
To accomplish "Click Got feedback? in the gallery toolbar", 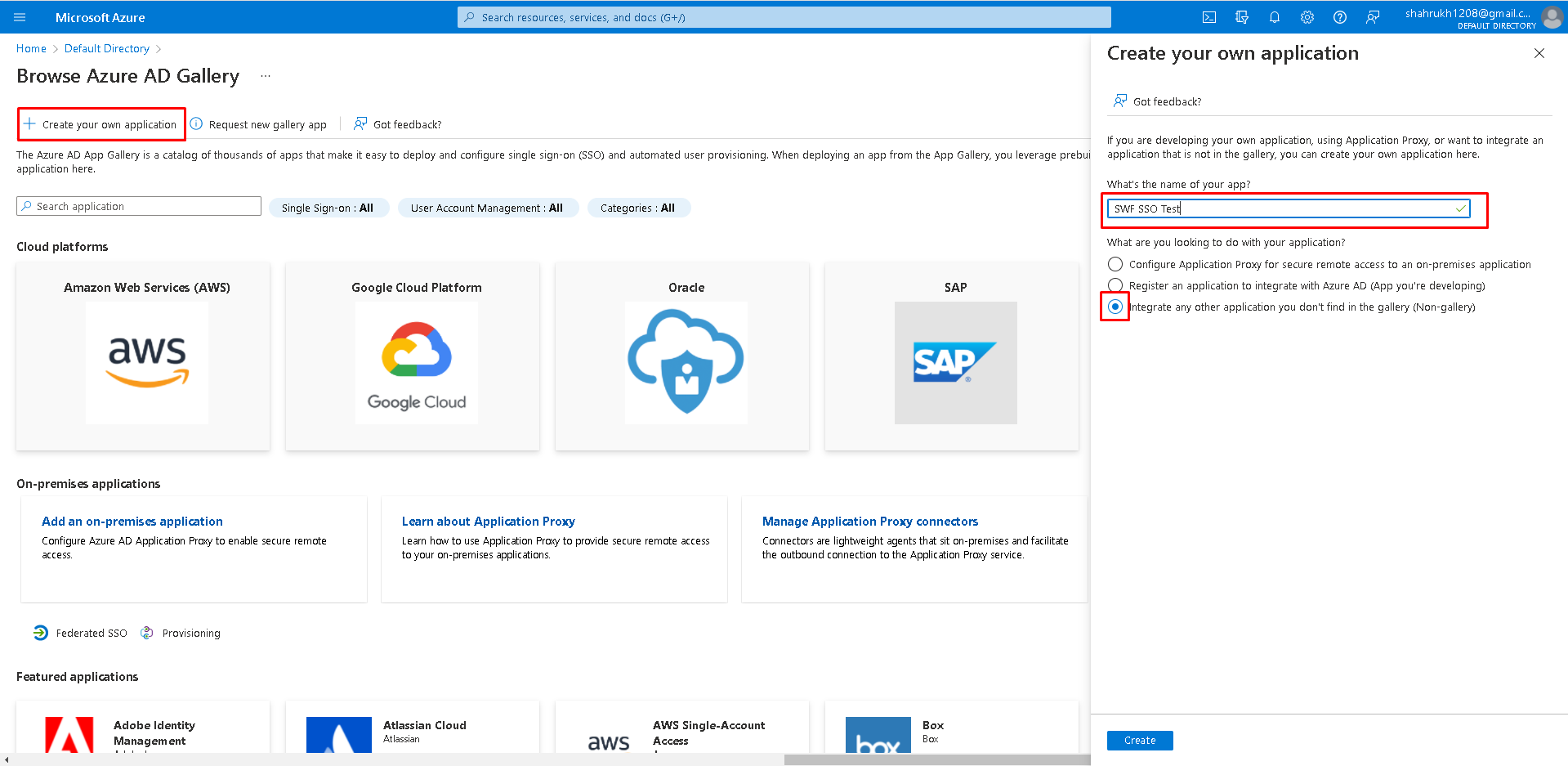I will (408, 124).
